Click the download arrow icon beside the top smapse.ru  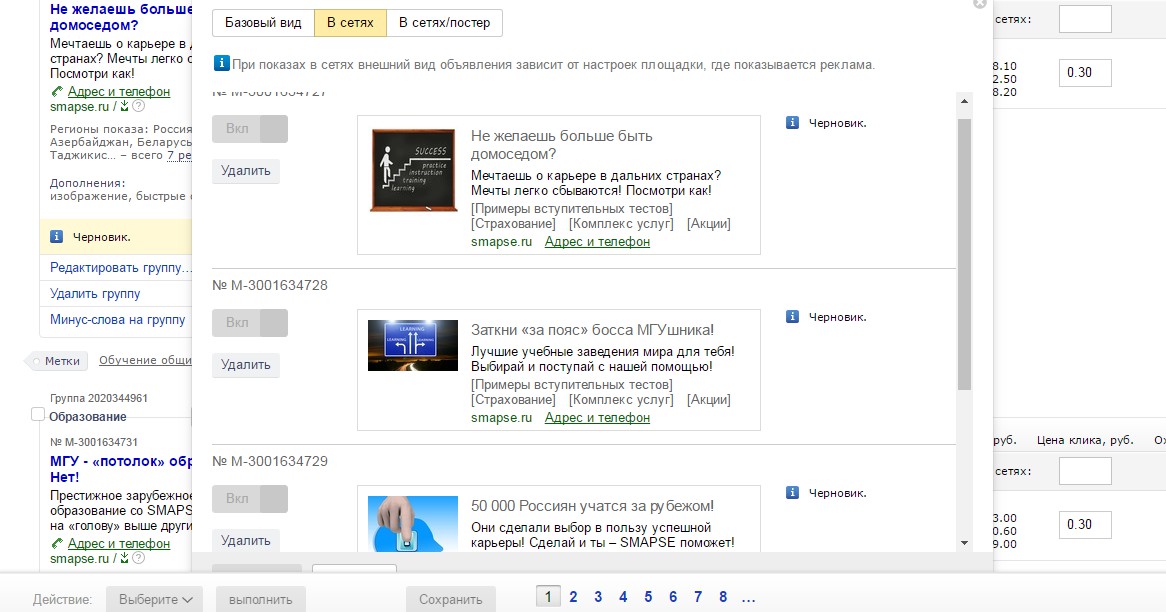point(124,106)
